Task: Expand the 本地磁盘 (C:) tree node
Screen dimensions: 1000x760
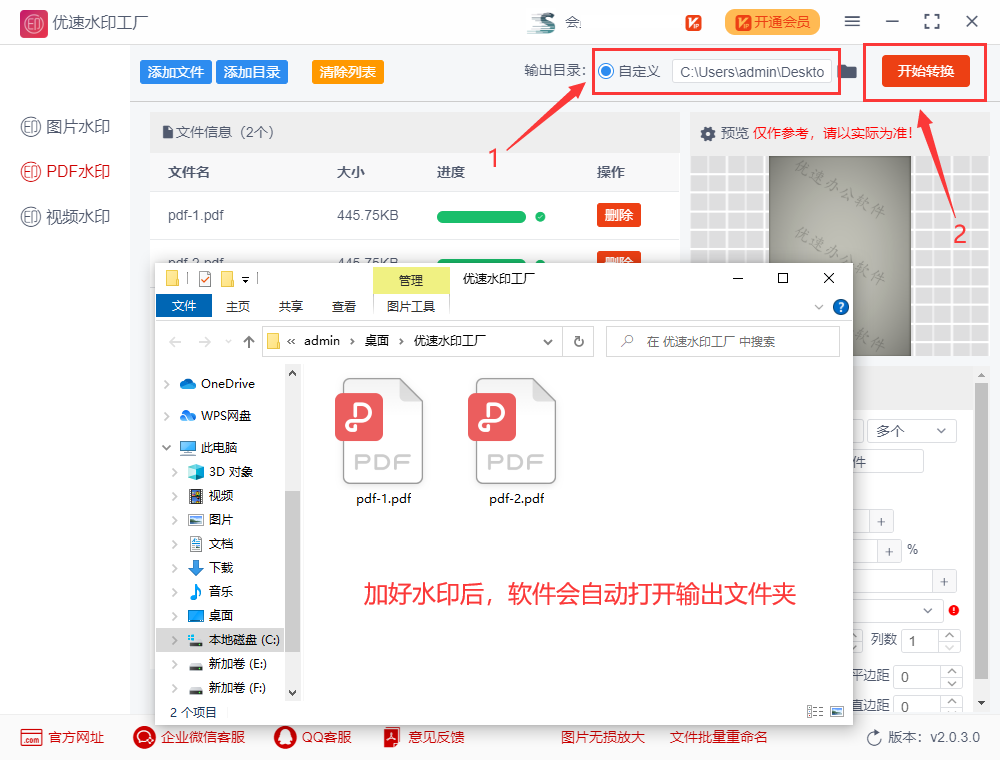Action: click(x=174, y=639)
